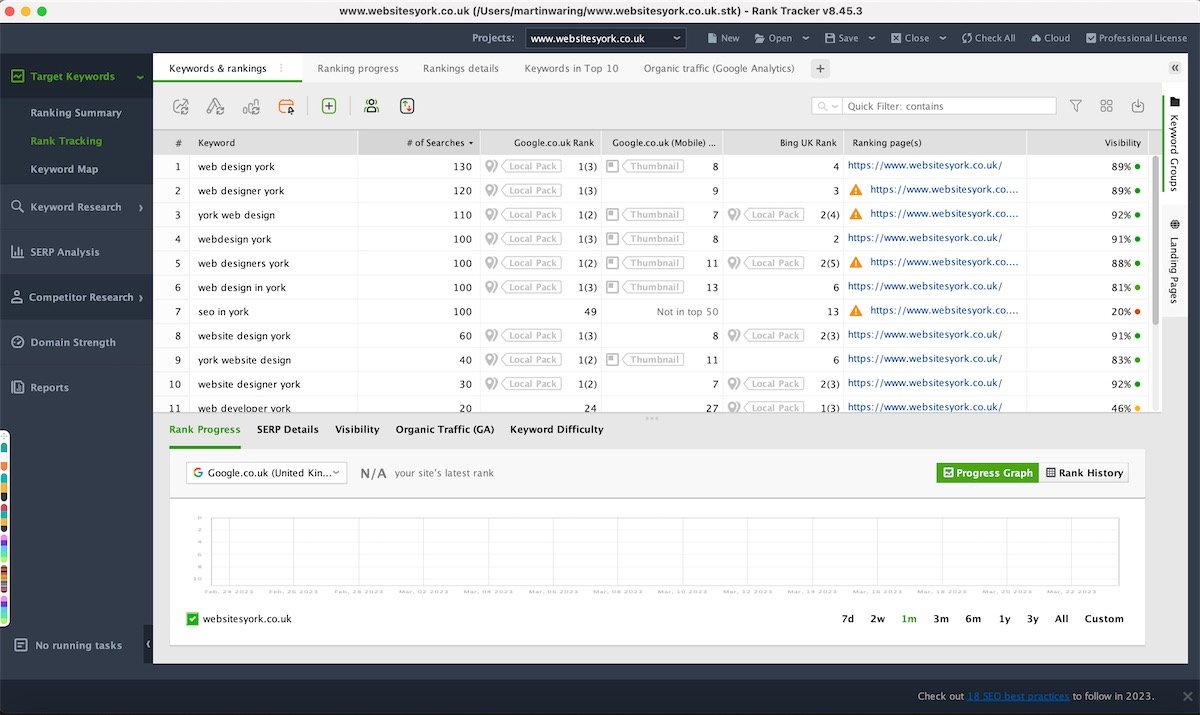Uncheck the websitesyork.co.uk graph checkbox
Viewport: 1200px width, 715px height.
tap(193, 619)
